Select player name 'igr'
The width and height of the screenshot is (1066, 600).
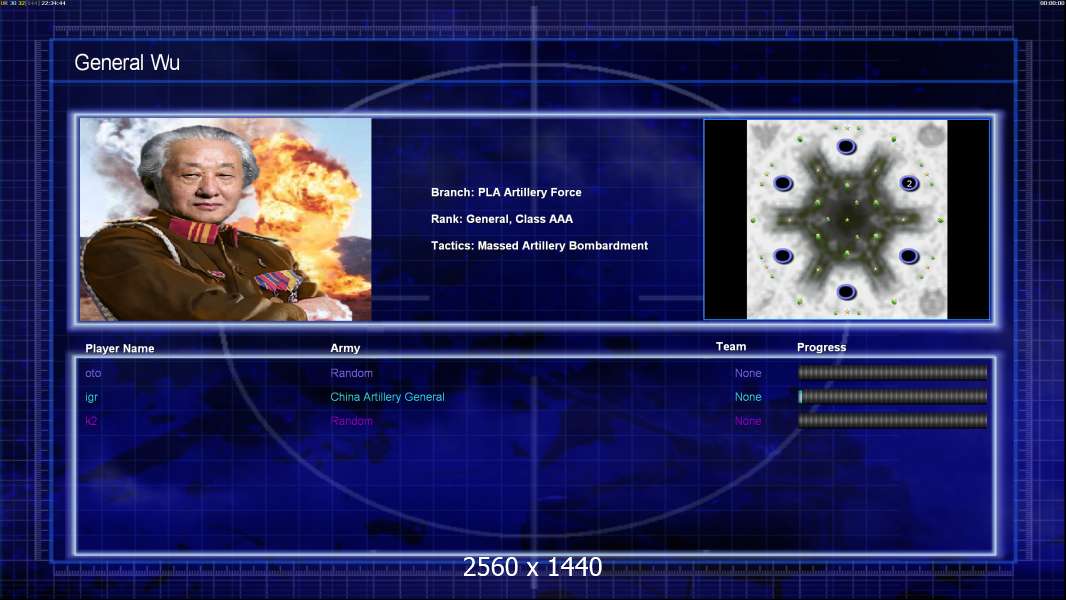[x=91, y=398]
